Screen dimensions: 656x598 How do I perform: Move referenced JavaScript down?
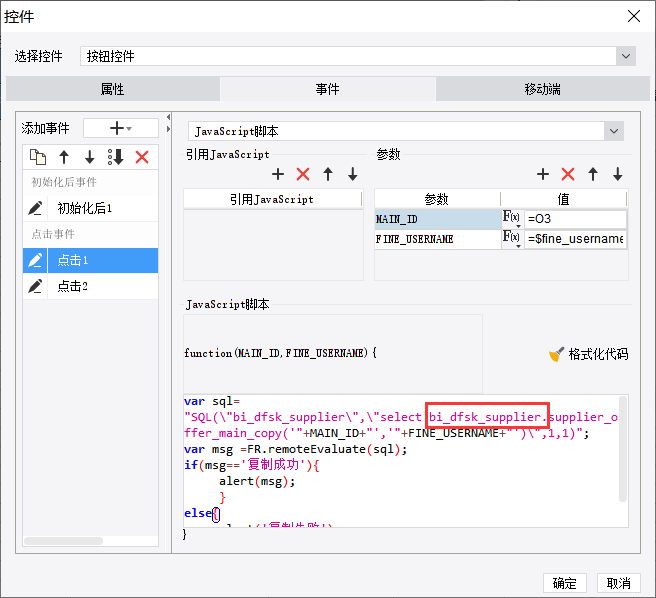click(353, 174)
